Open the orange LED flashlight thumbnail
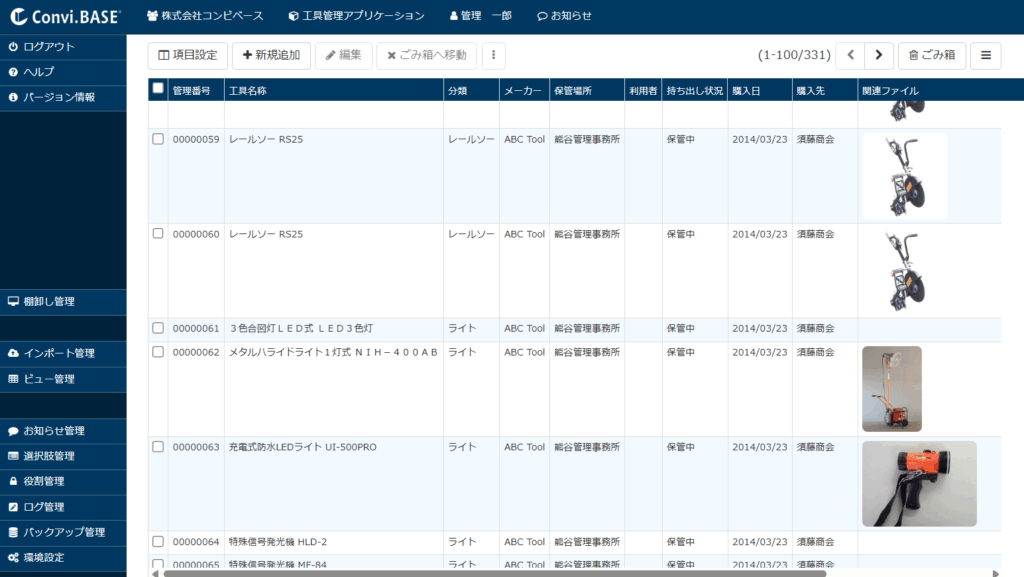This screenshot has height=577, width=1024. (919, 484)
